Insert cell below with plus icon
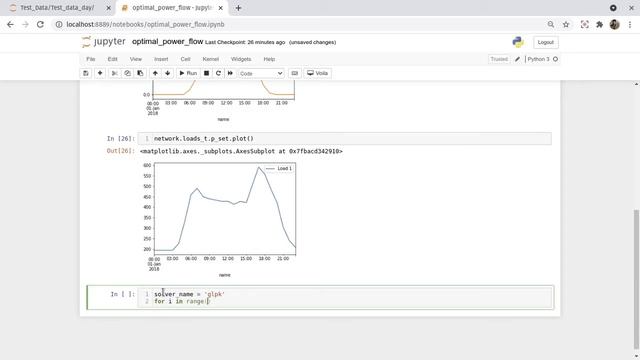640x360 pixels. point(100,73)
